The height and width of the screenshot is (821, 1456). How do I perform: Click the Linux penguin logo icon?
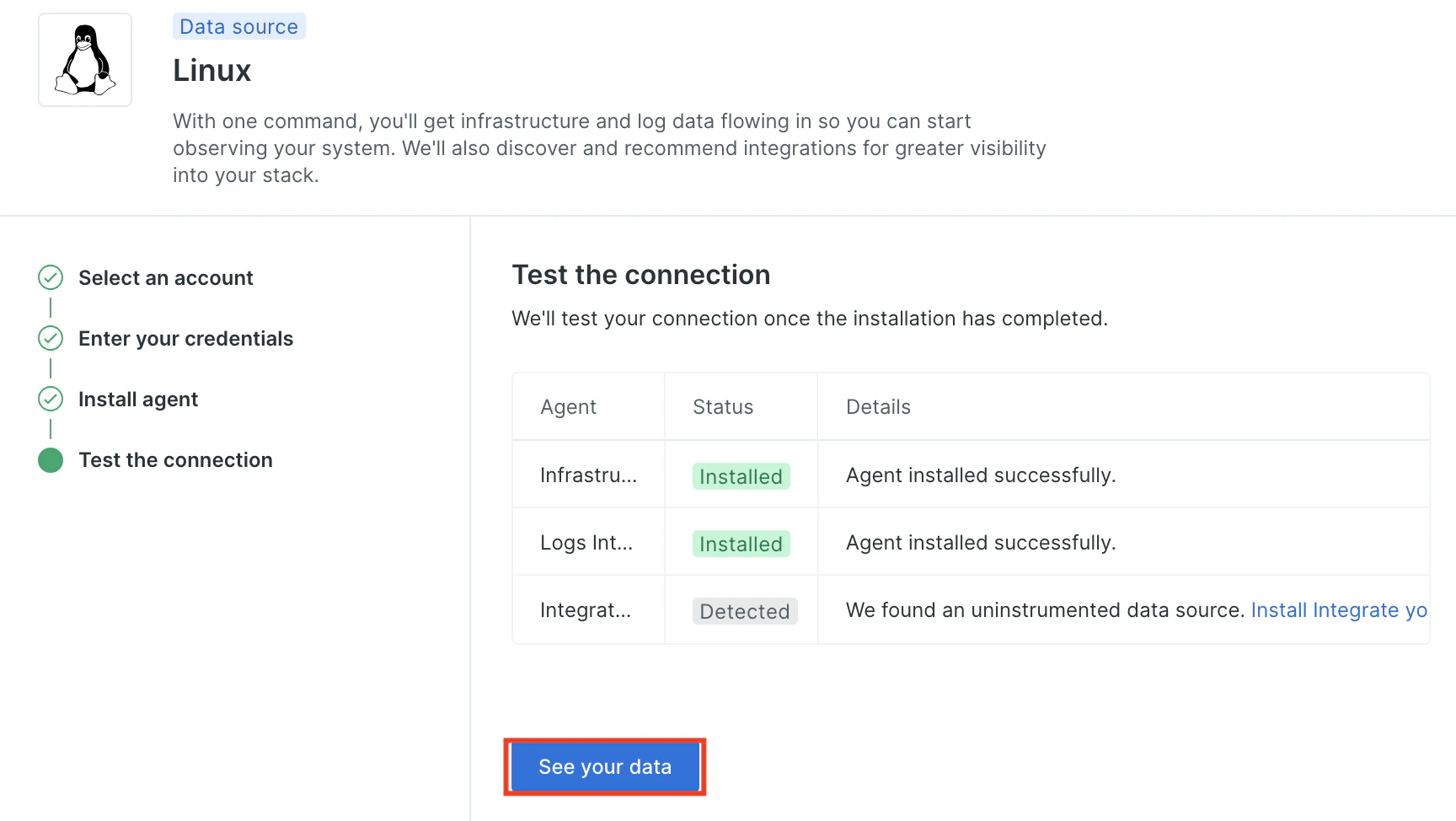click(x=85, y=60)
